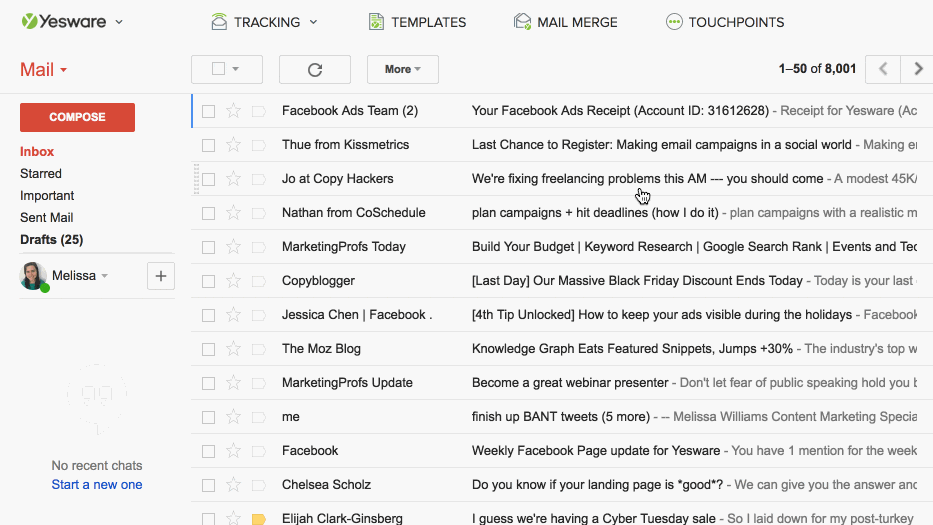The width and height of the screenshot is (933, 525).
Task: Open the Yesware menu arrow
Action: pyautogui.click(x=119, y=22)
